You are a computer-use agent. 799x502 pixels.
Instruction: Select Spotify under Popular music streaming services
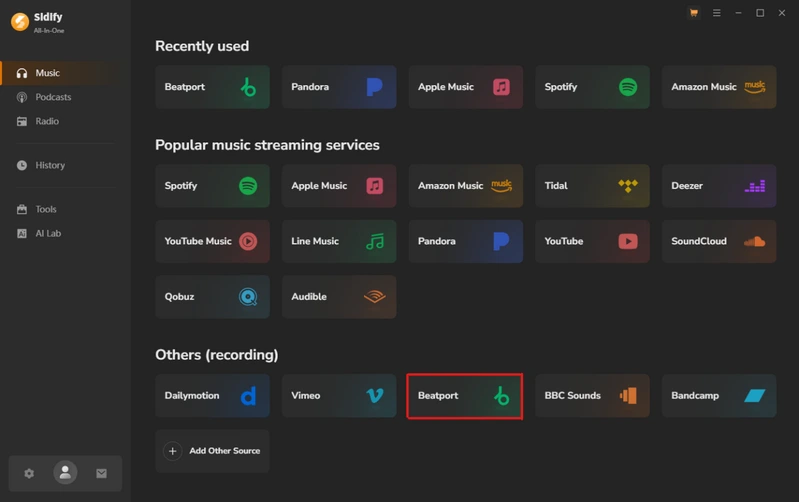coord(212,186)
